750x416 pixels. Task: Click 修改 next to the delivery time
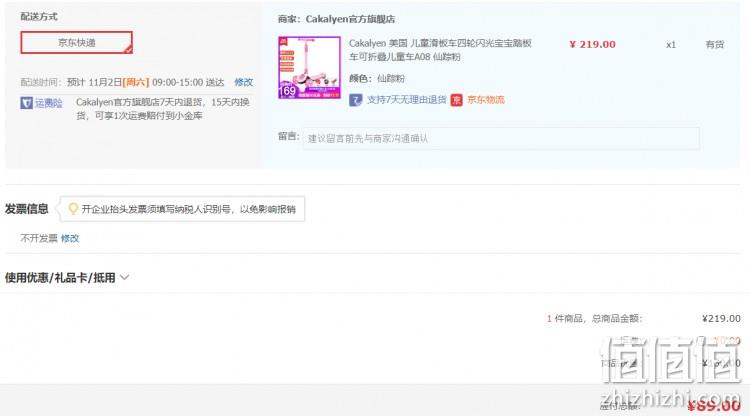(243, 82)
